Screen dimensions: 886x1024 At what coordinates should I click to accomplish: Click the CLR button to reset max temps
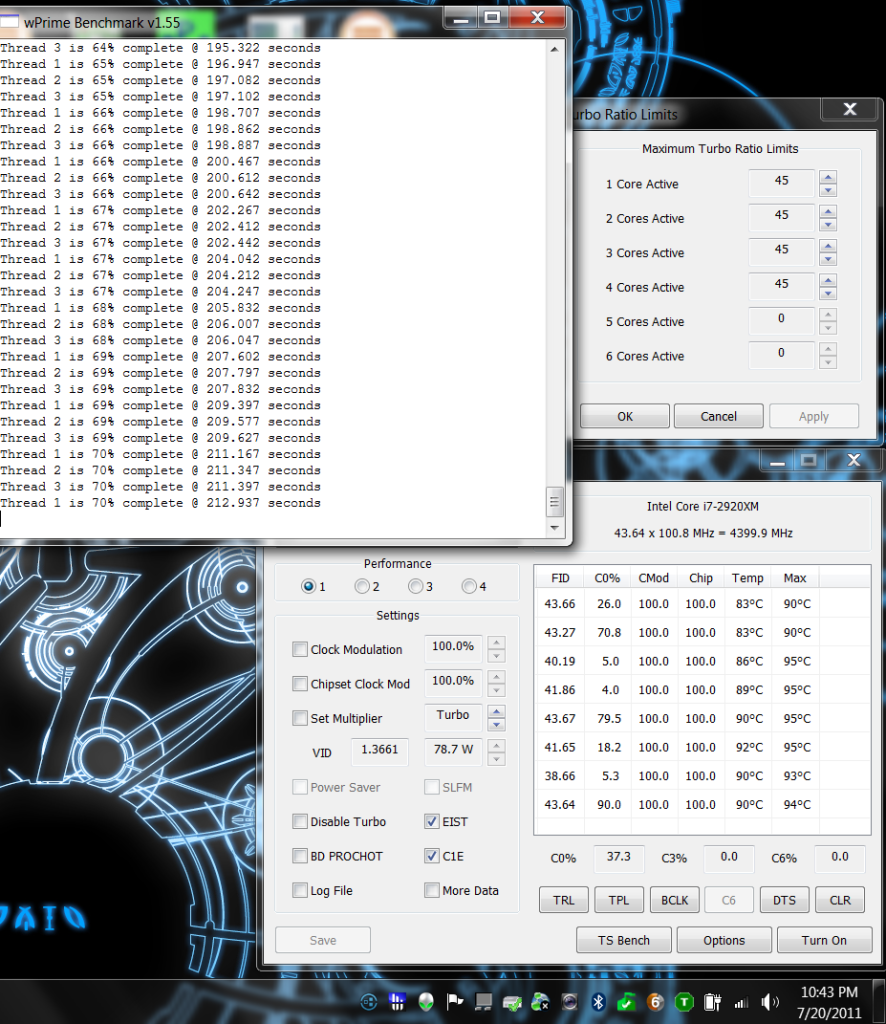click(840, 900)
